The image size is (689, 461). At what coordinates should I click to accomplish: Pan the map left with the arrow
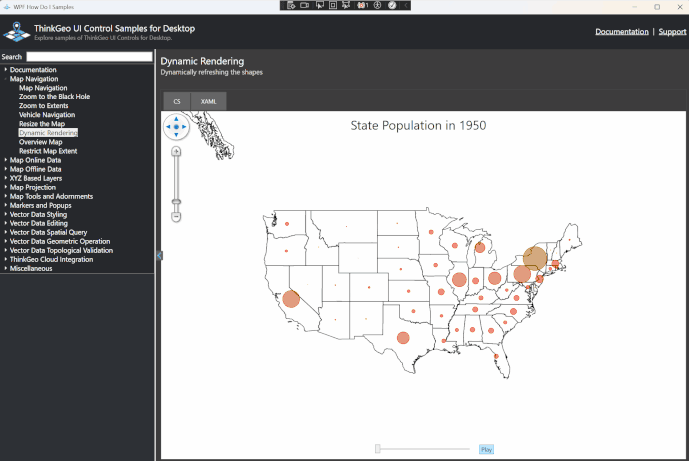pos(168,127)
